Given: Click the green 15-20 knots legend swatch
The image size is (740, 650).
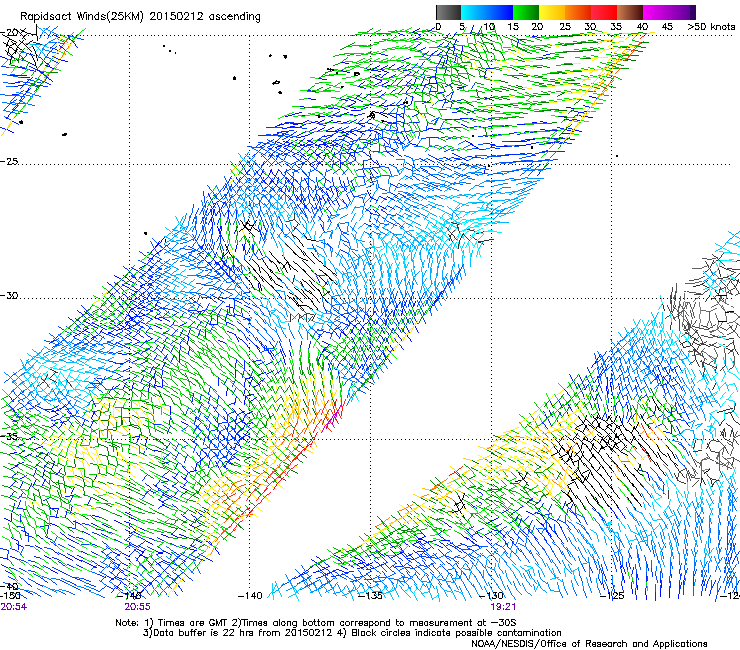Looking at the screenshot, I should point(526,12).
